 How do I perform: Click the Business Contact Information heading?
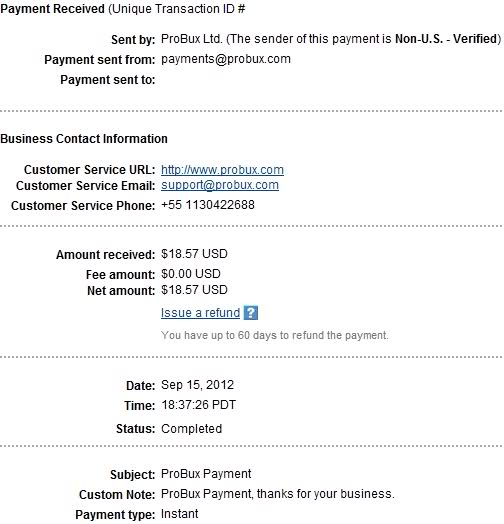pos(84,139)
